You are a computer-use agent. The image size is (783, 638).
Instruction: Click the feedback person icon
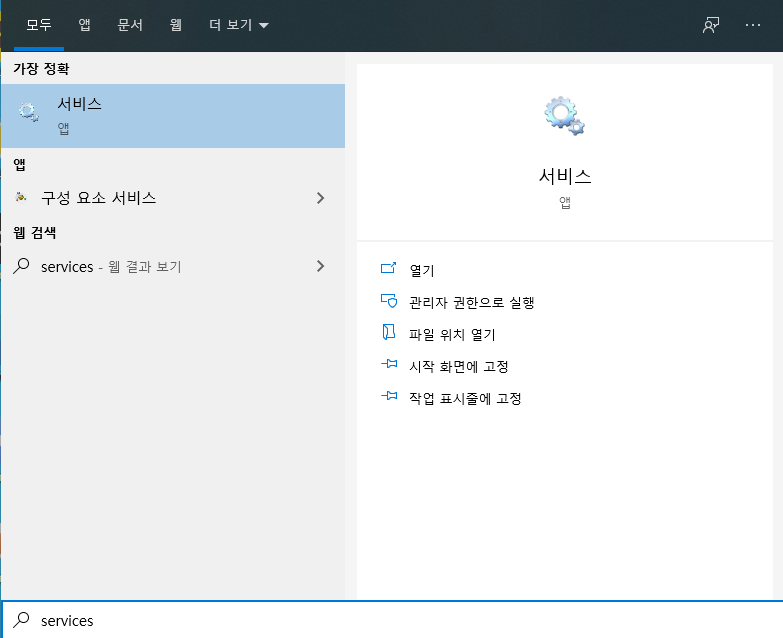pyautogui.click(x=711, y=25)
